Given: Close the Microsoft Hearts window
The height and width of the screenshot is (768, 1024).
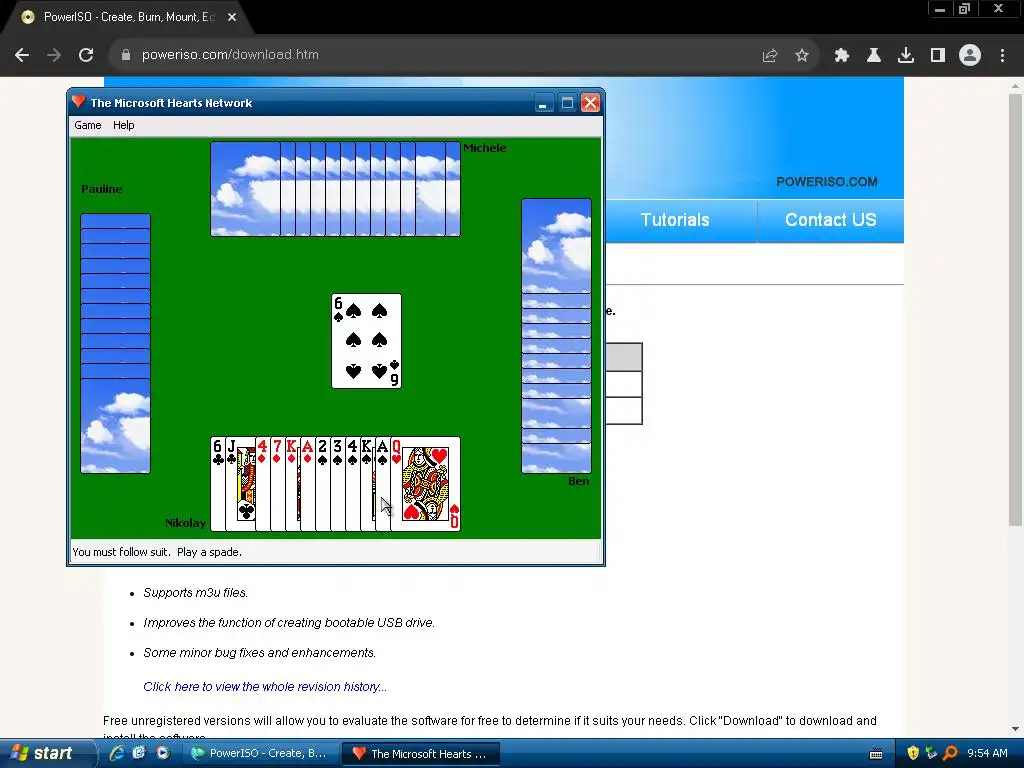Looking at the screenshot, I should 590,103.
